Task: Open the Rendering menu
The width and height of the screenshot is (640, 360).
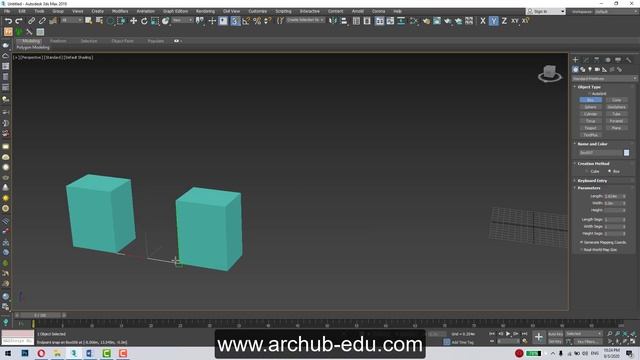Action: pos(205,11)
